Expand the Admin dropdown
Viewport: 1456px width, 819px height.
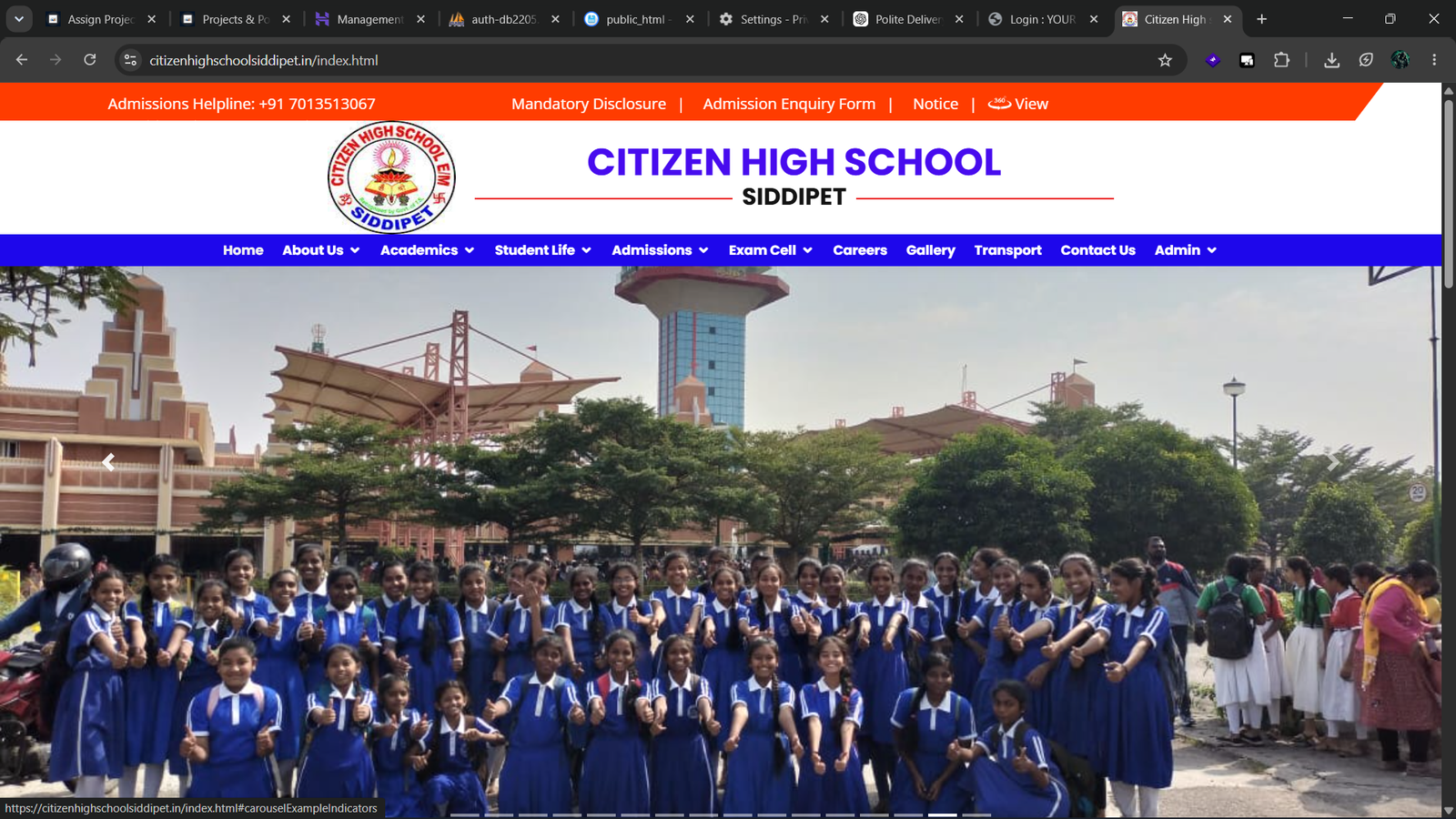[1186, 250]
